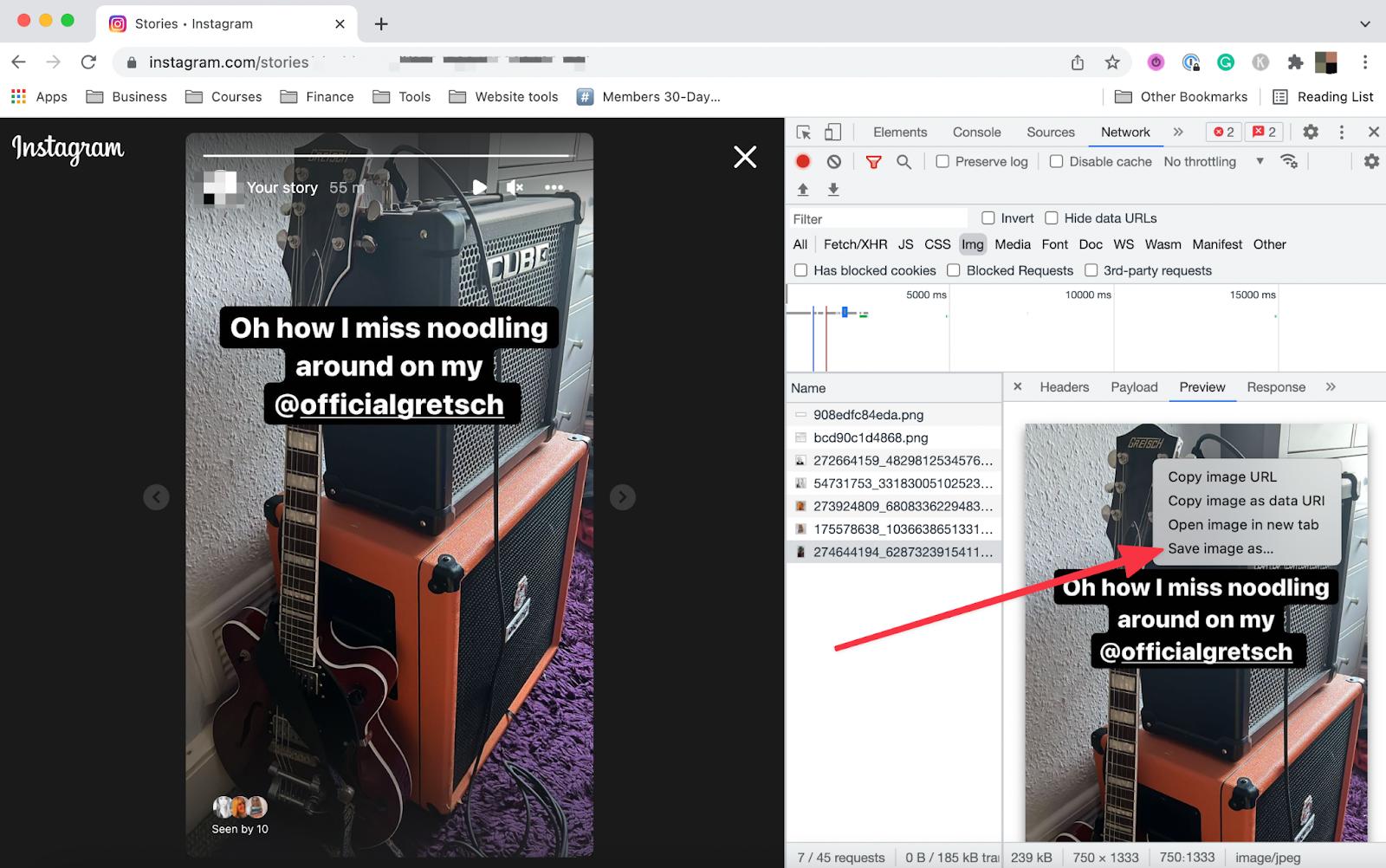This screenshot has width=1386, height=868.
Task: Click the Grammarly extension icon
Action: 1226,62
